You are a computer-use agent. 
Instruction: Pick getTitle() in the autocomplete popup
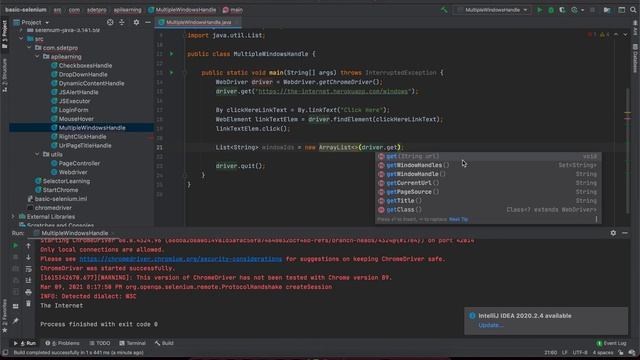[x=488, y=201]
